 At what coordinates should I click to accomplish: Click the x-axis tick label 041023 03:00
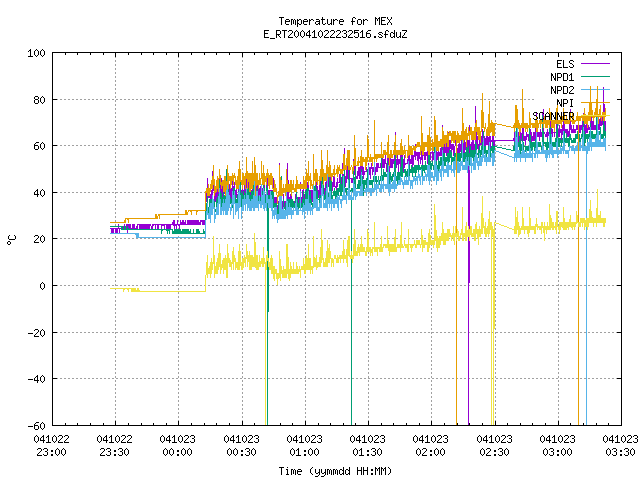(558, 446)
